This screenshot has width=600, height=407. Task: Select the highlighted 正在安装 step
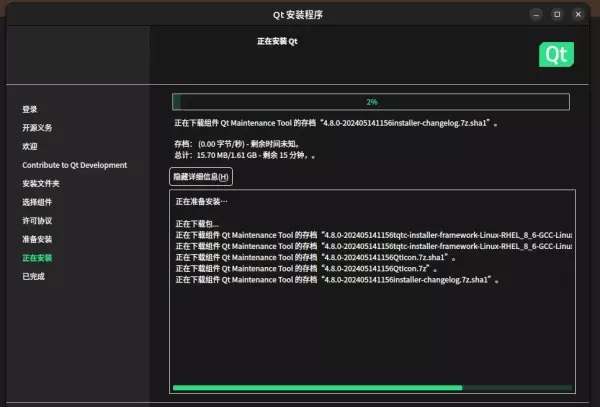pos(37,258)
